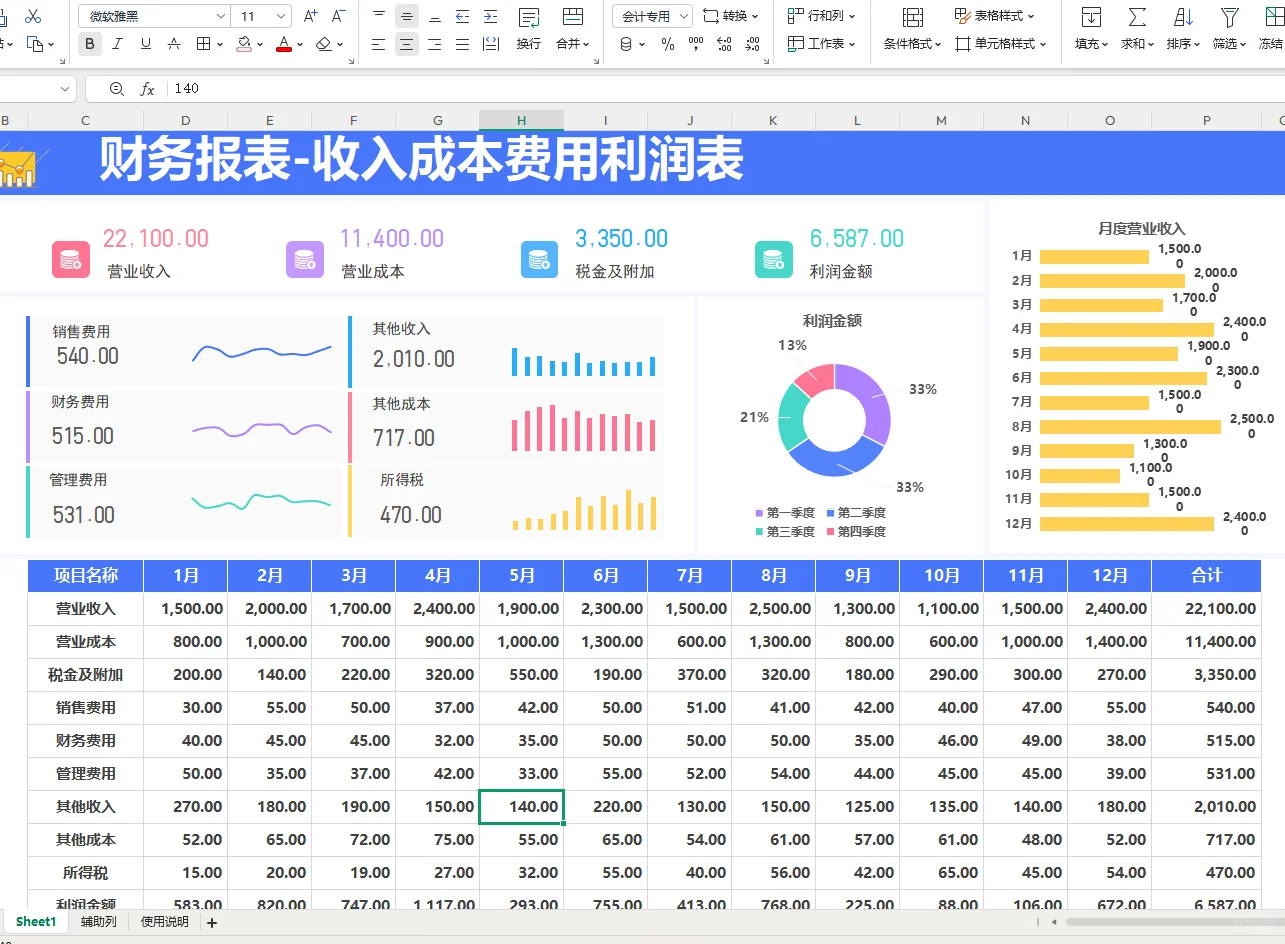Click the justify alignment icon
Screen dimensions: 1285x944
click(x=462, y=44)
